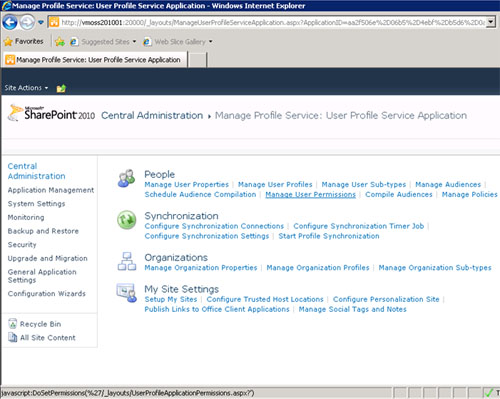Click the Web Slice Gallery IE icon

(147, 42)
